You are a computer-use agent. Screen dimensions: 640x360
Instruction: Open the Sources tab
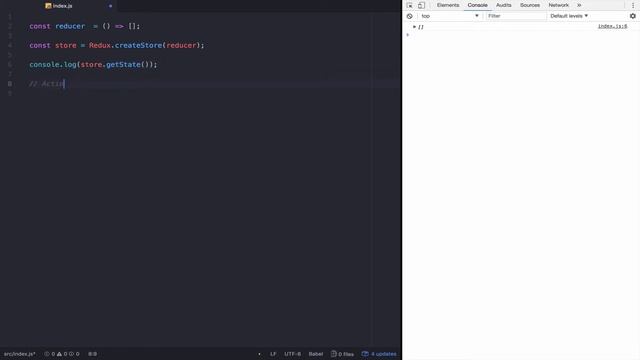[x=530, y=5]
